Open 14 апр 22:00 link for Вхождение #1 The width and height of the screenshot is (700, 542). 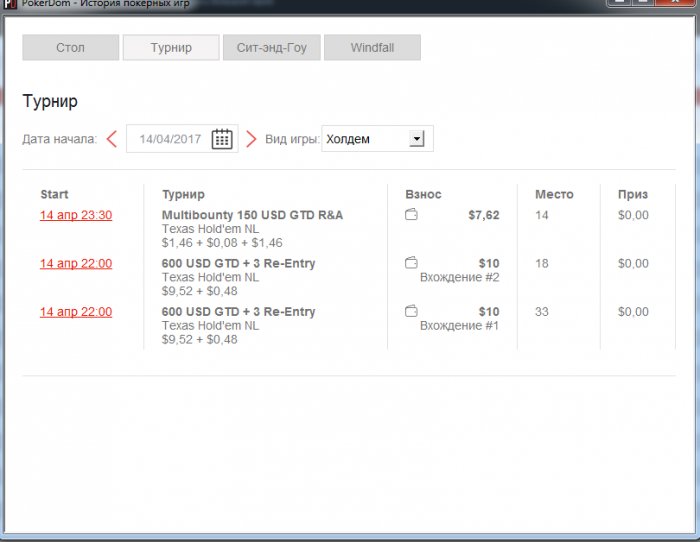click(x=76, y=312)
